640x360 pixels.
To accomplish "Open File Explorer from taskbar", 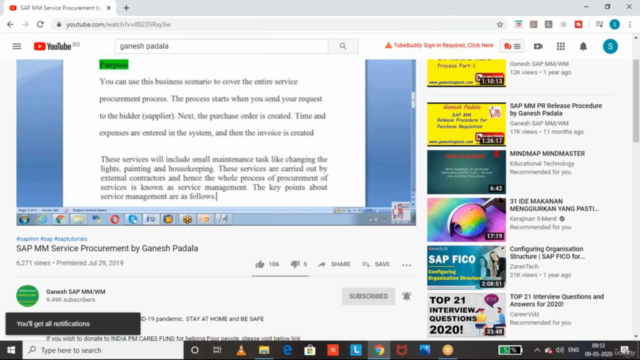I will pyautogui.click(x=264, y=350).
